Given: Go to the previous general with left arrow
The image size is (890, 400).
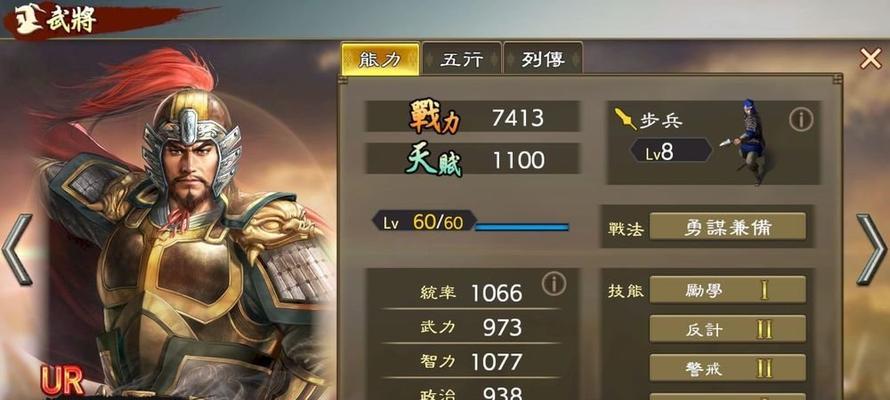Looking at the screenshot, I should [18, 249].
